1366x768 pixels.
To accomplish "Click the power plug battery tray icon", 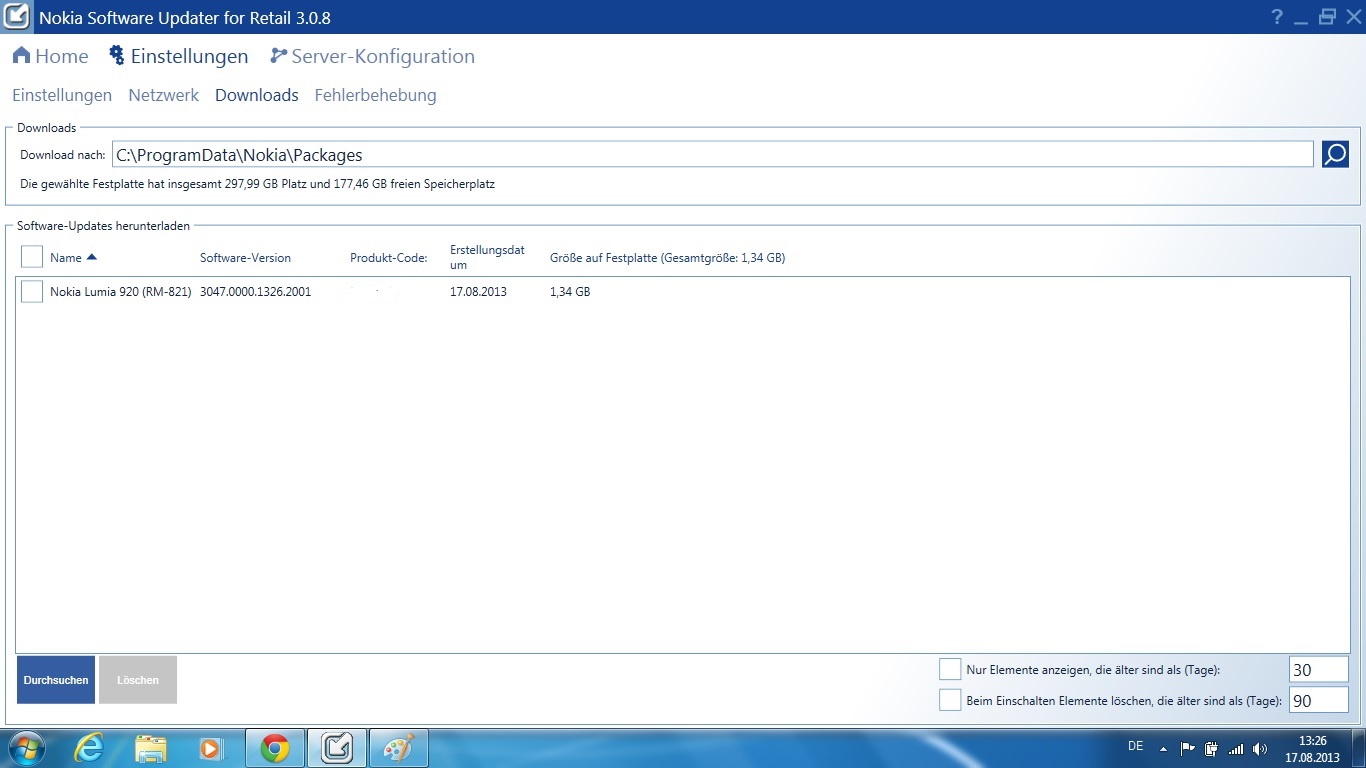I will (1211, 748).
